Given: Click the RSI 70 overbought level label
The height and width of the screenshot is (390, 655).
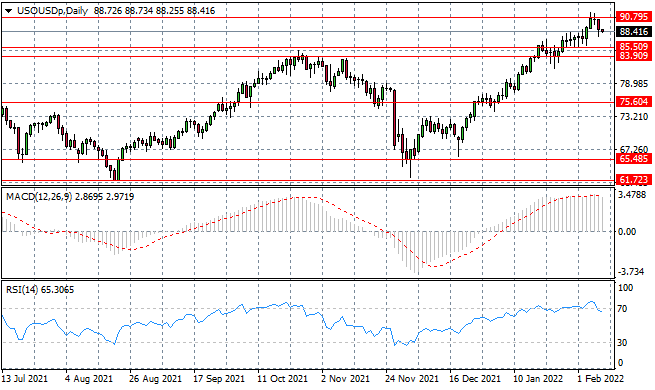Looking at the screenshot, I should pyautogui.click(x=622, y=309).
